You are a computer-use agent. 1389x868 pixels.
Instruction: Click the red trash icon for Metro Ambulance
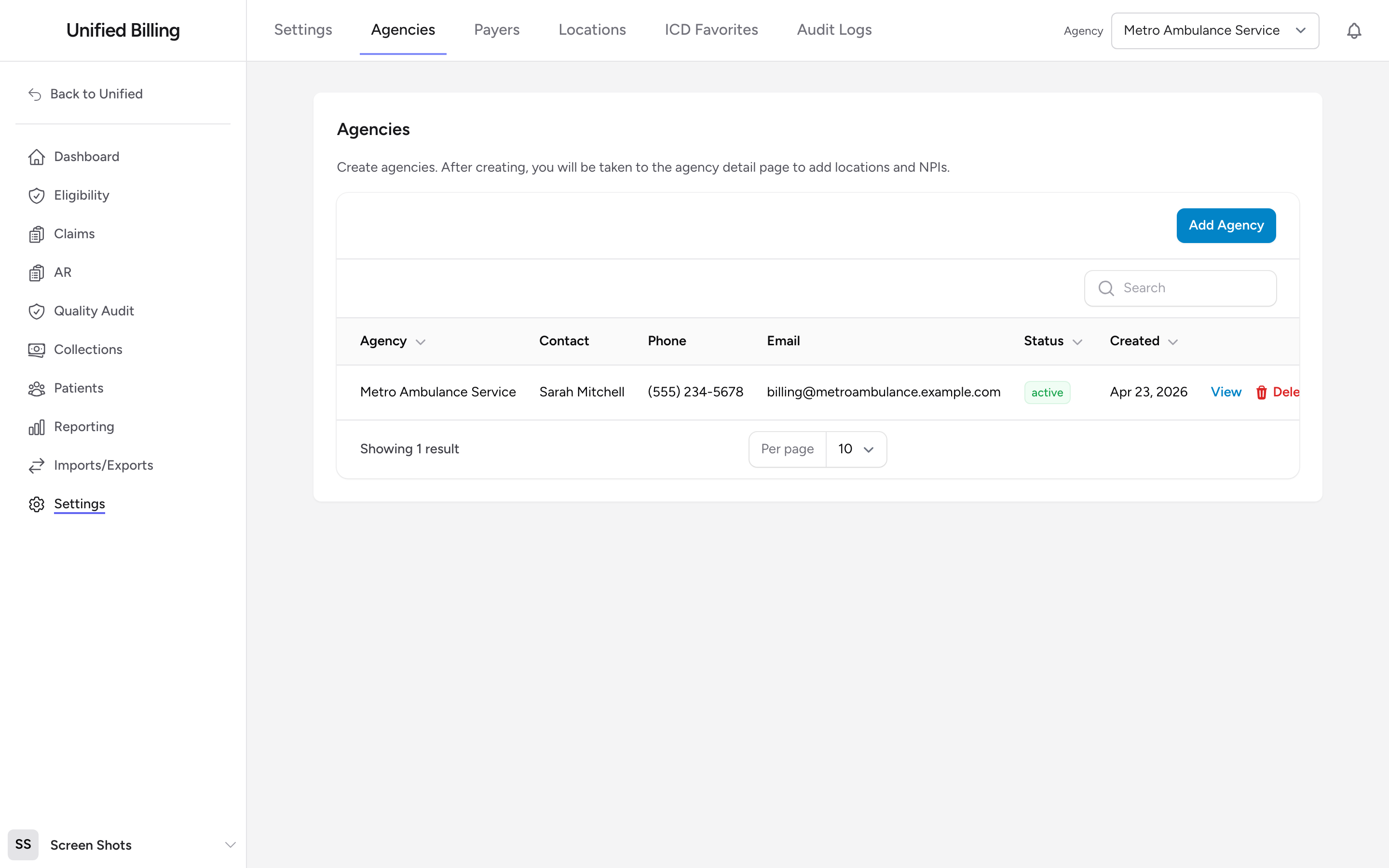(1261, 392)
